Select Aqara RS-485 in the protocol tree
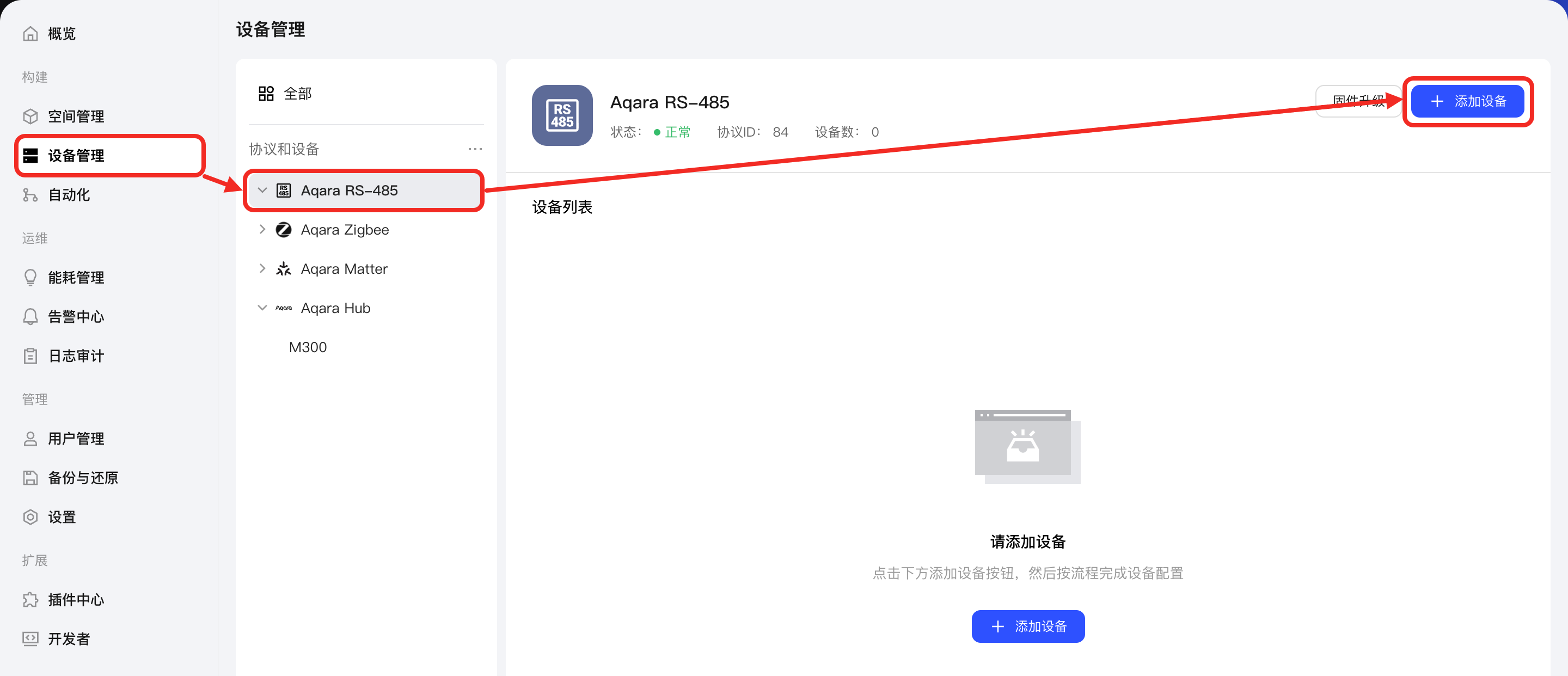The image size is (1568, 676). point(366,190)
